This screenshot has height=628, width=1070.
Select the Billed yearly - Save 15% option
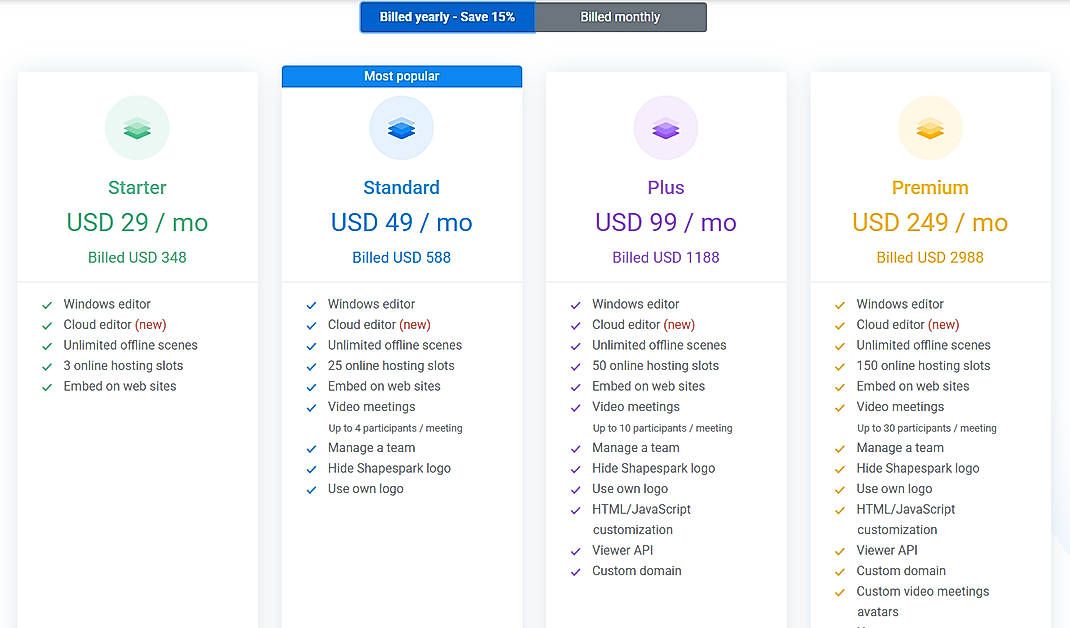pos(447,17)
